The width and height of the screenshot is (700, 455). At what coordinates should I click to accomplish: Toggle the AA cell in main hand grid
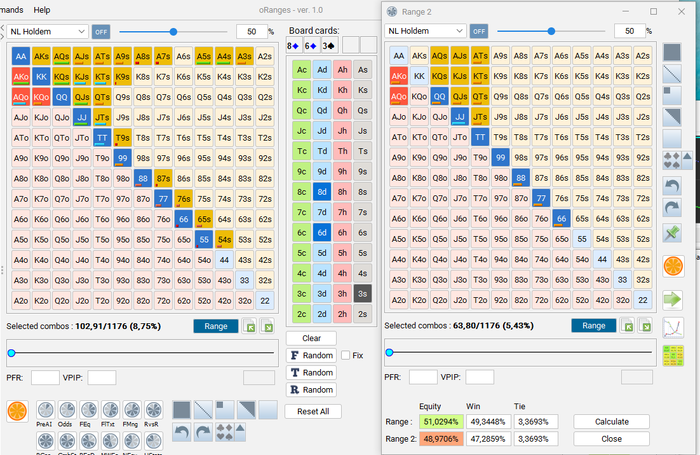[21, 56]
